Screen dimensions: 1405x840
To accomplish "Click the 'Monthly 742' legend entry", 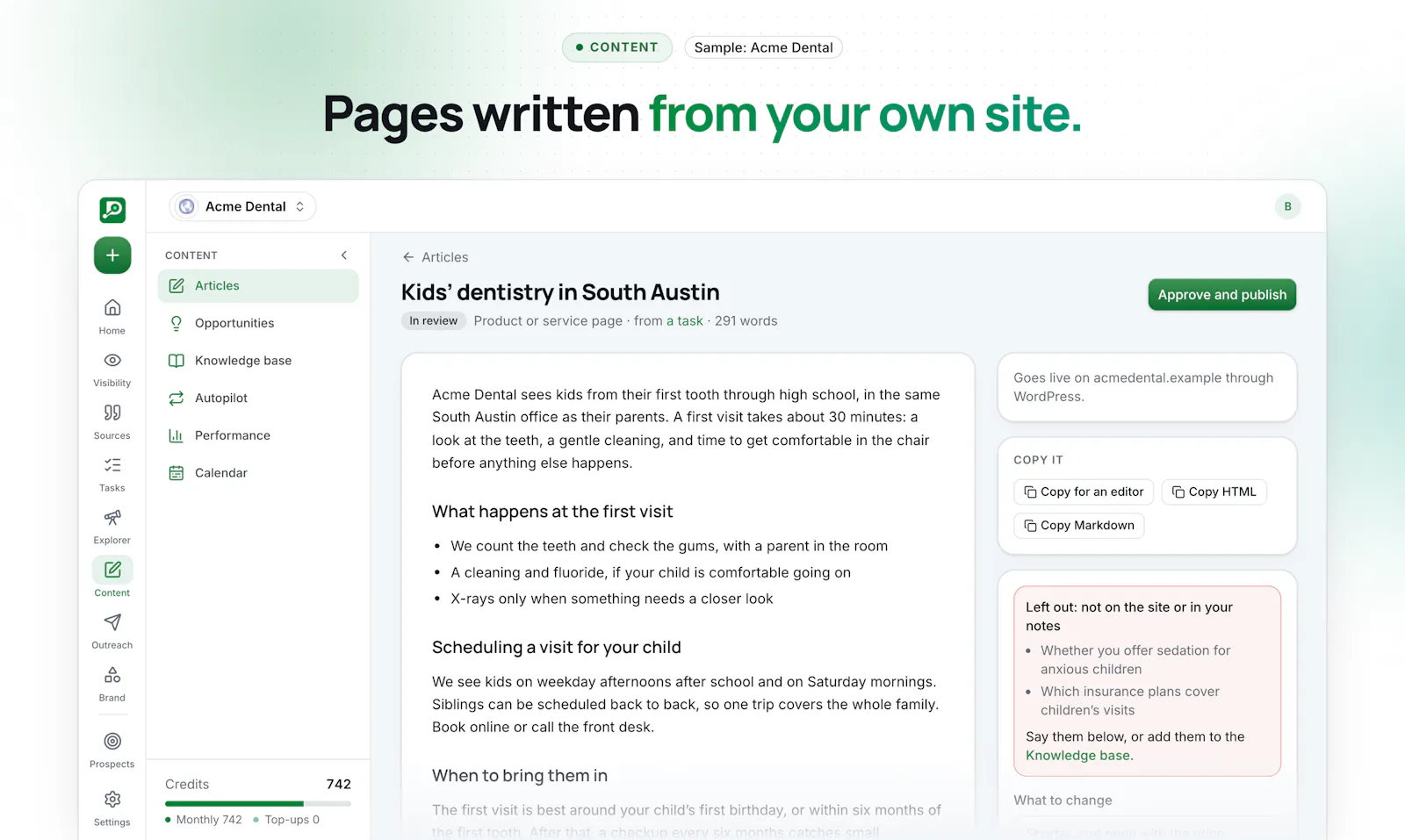I will [204, 820].
